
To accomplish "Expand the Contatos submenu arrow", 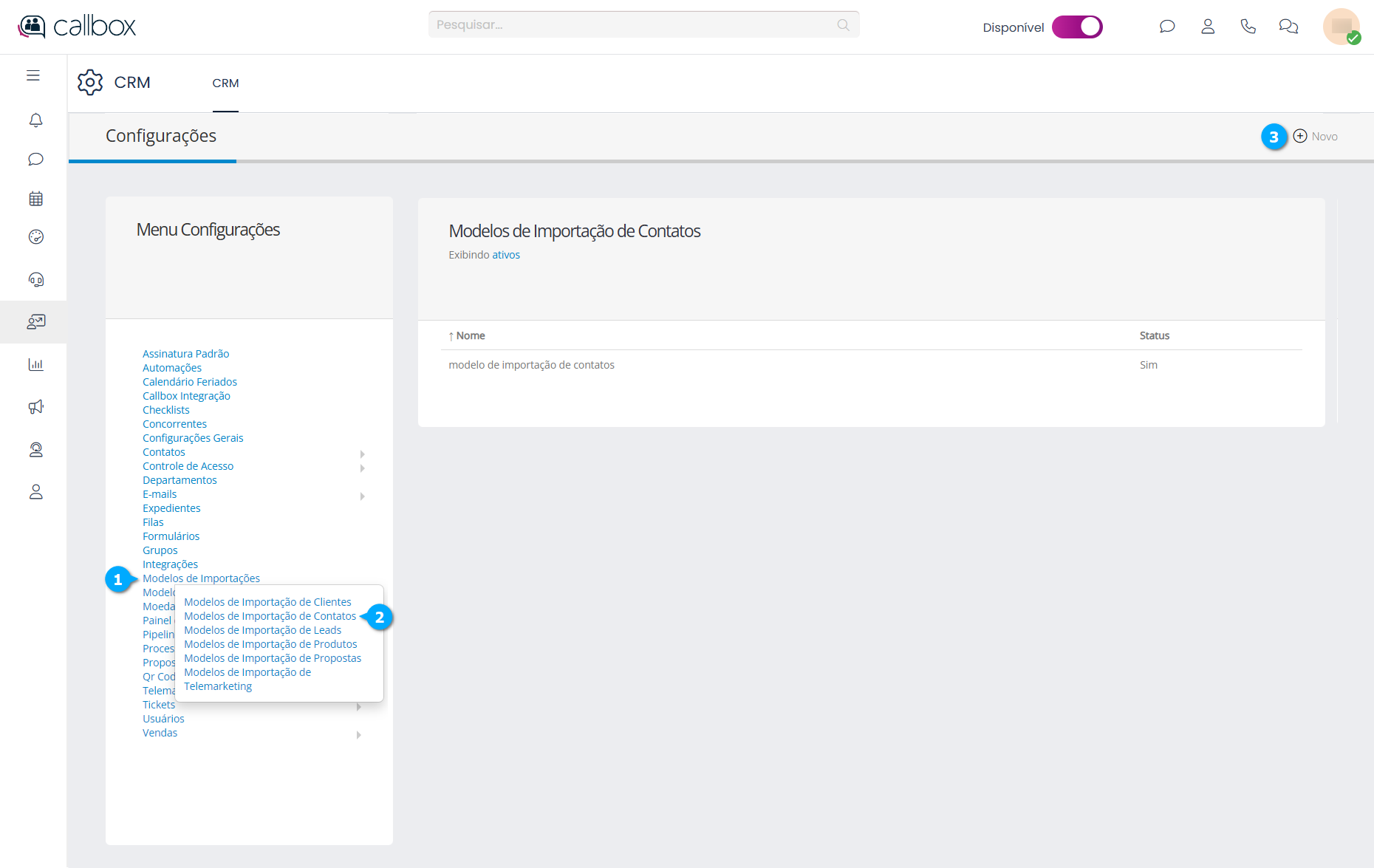I will click(362, 454).
